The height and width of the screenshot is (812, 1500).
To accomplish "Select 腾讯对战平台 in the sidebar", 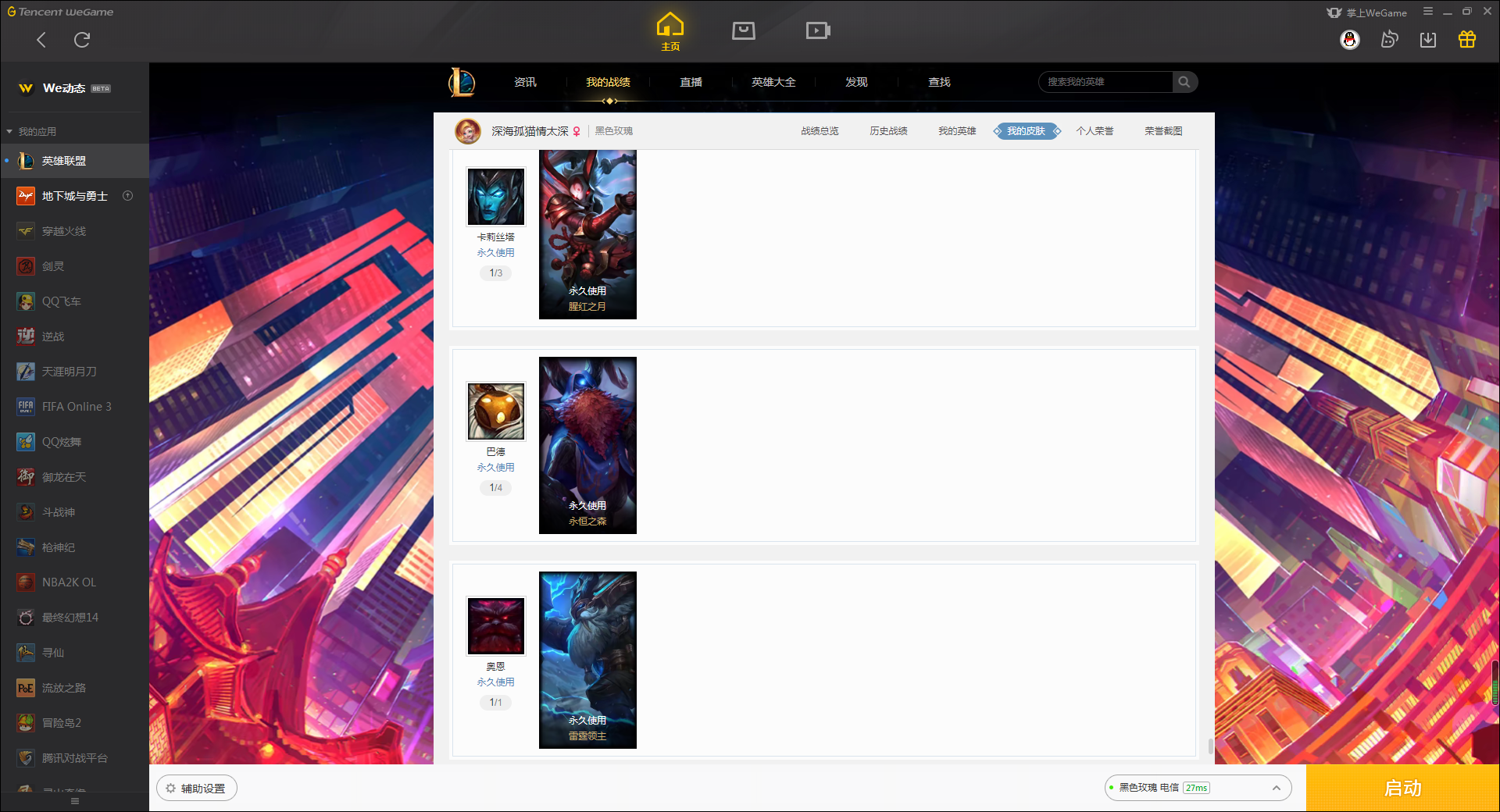I will coord(74,758).
